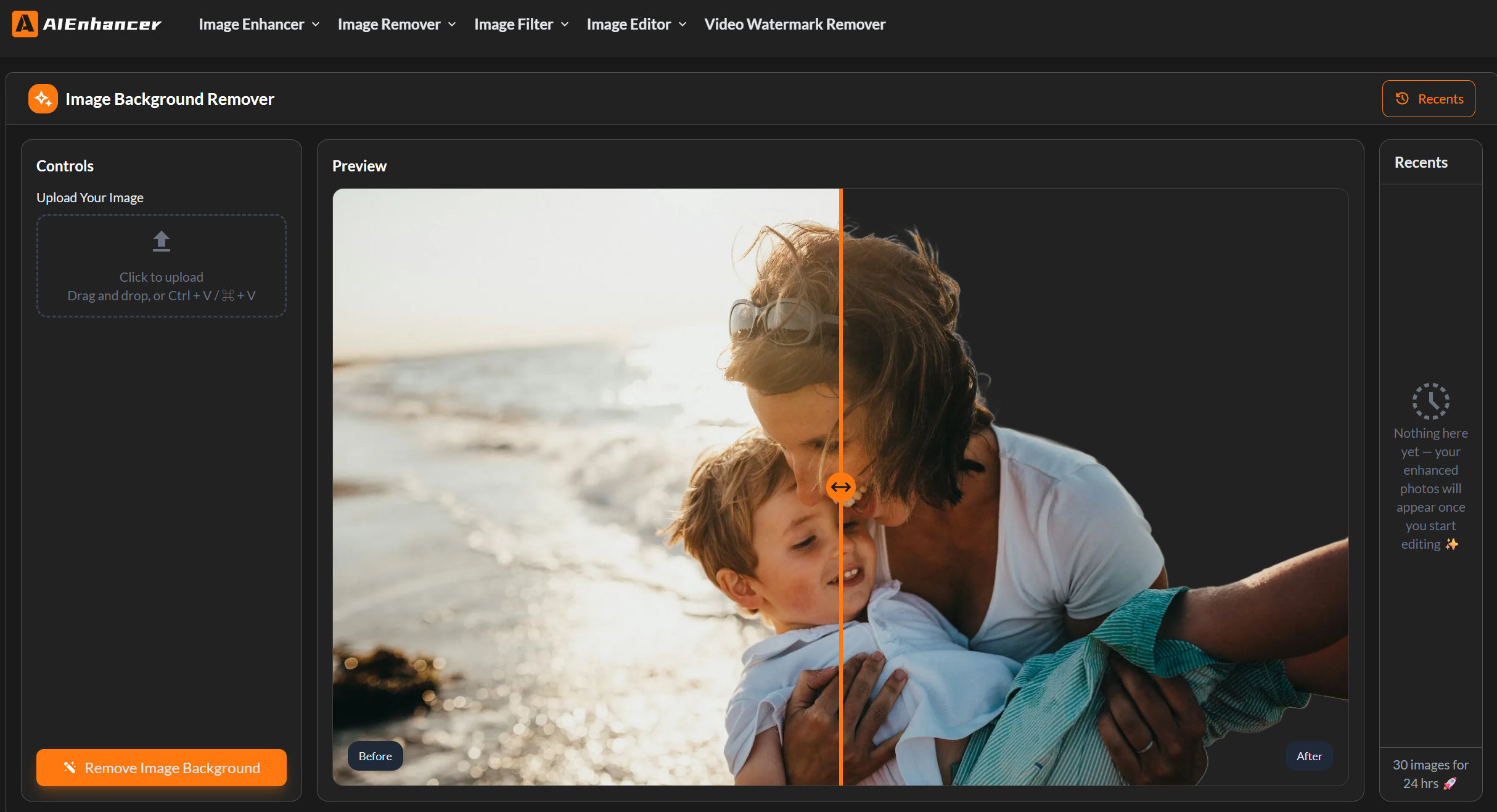The height and width of the screenshot is (812, 1497).
Task: Click the rocket icon near 30 images text
Action: tap(1450, 784)
